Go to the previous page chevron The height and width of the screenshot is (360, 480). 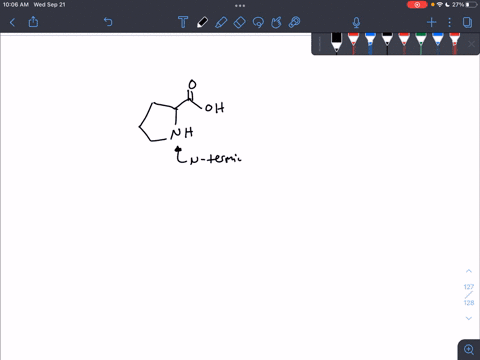469,271
